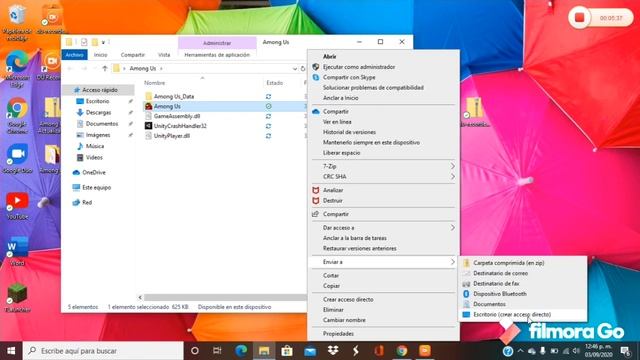Screen dimensions: 640x360
Task: Open Este equipo in the navigation pane
Action: coord(96,187)
